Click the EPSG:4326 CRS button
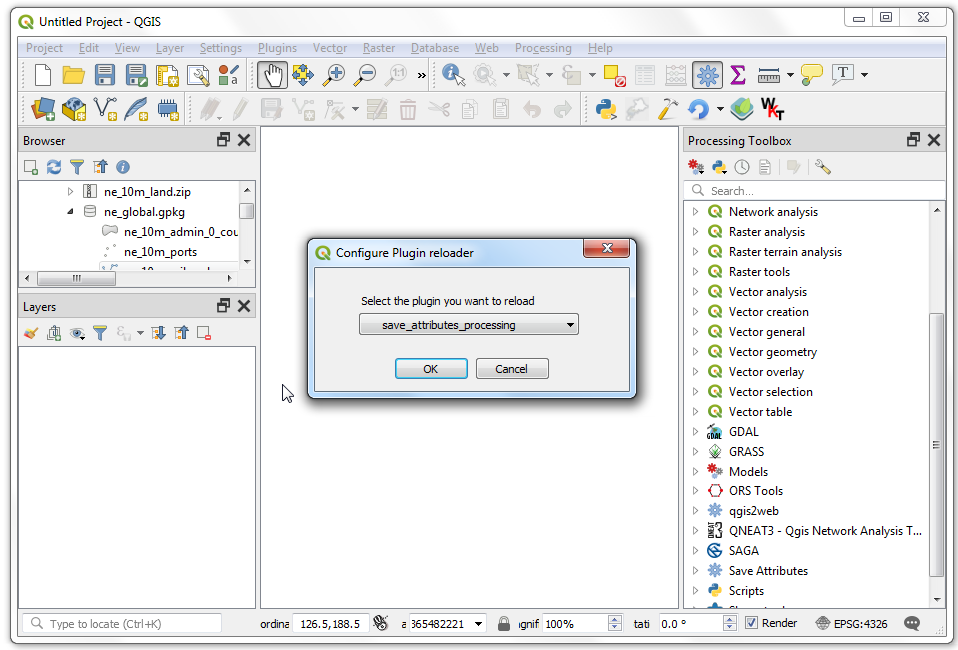 pyautogui.click(x=852, y=623)
